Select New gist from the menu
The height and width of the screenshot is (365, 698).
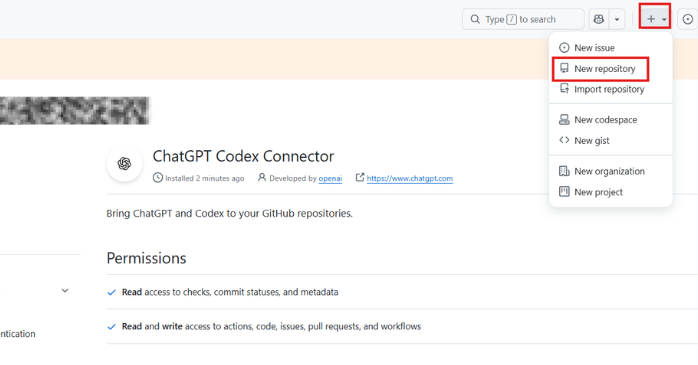(x=610, y=140)
